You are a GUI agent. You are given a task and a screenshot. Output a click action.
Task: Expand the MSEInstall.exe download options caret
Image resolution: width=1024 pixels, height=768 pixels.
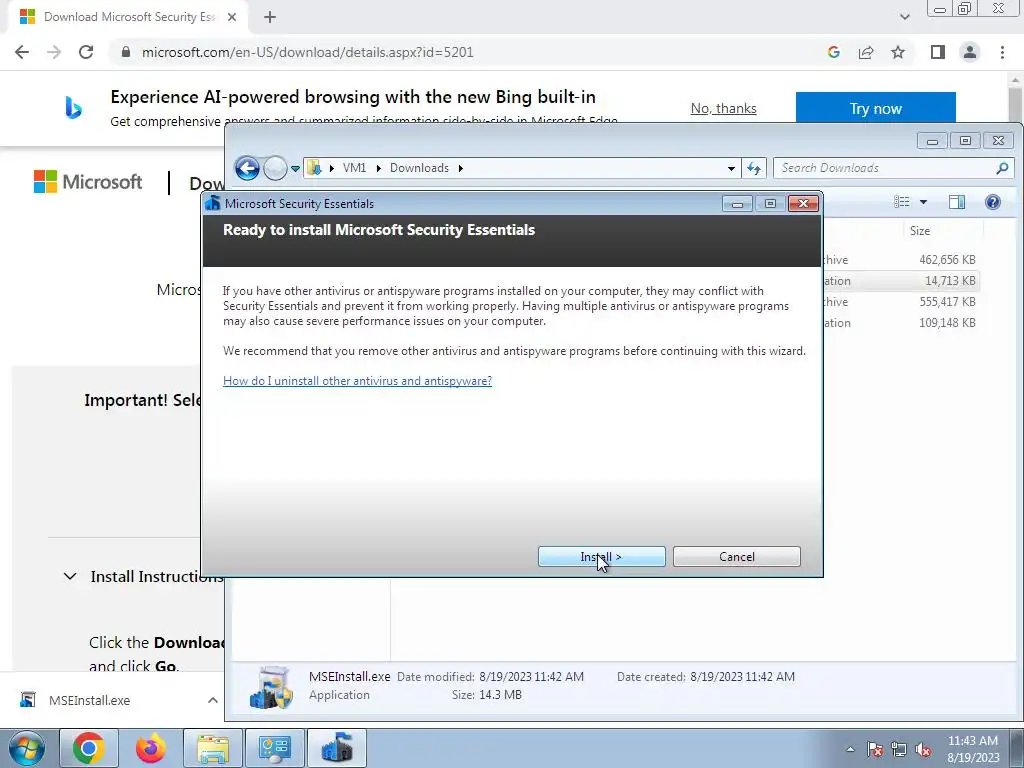tap(213, 700)
